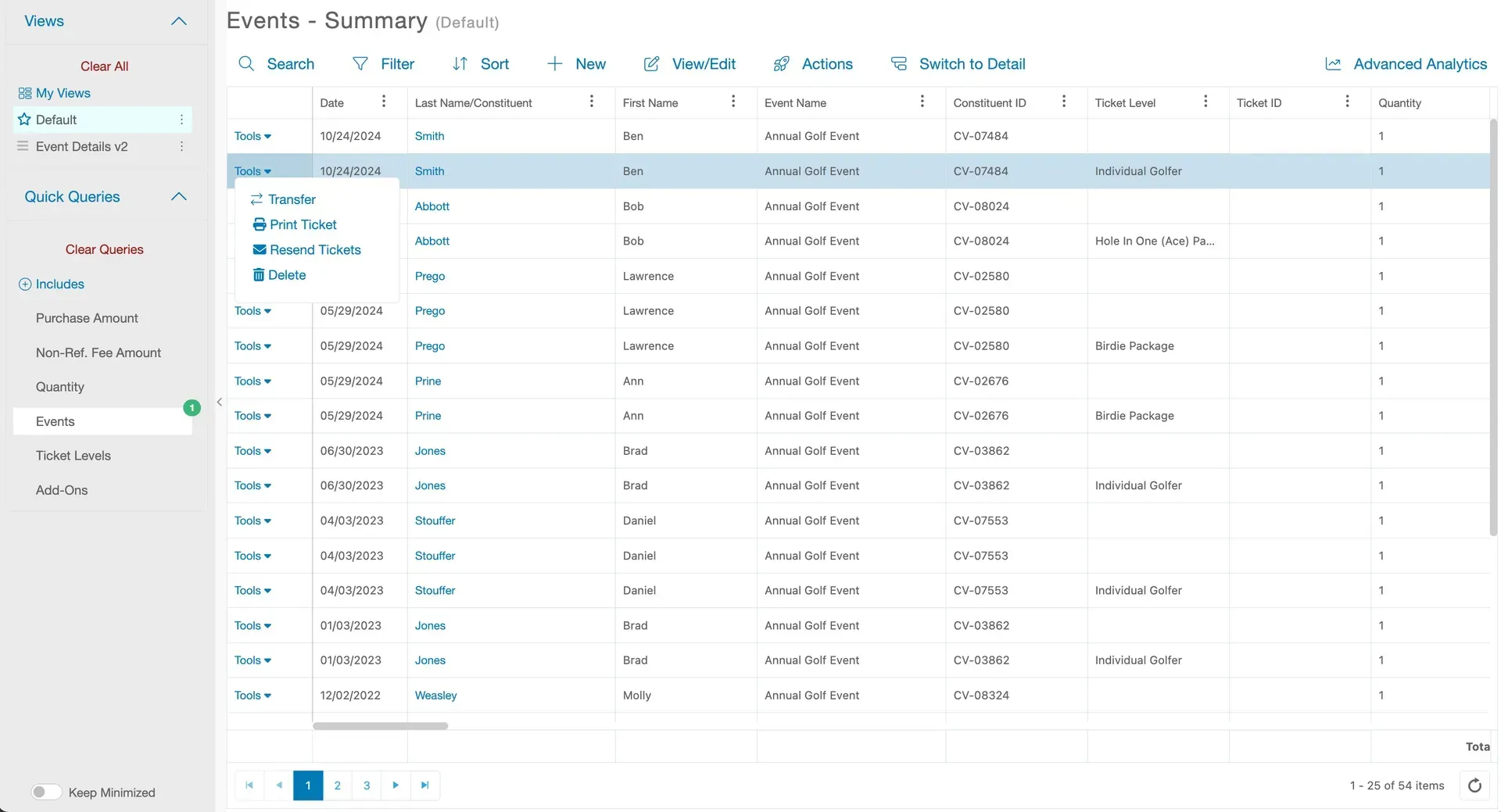Viewport: 1501px width, 812px height.
Task: Collapse the sidebar with the arrow handle
Action: click(219, 402)
